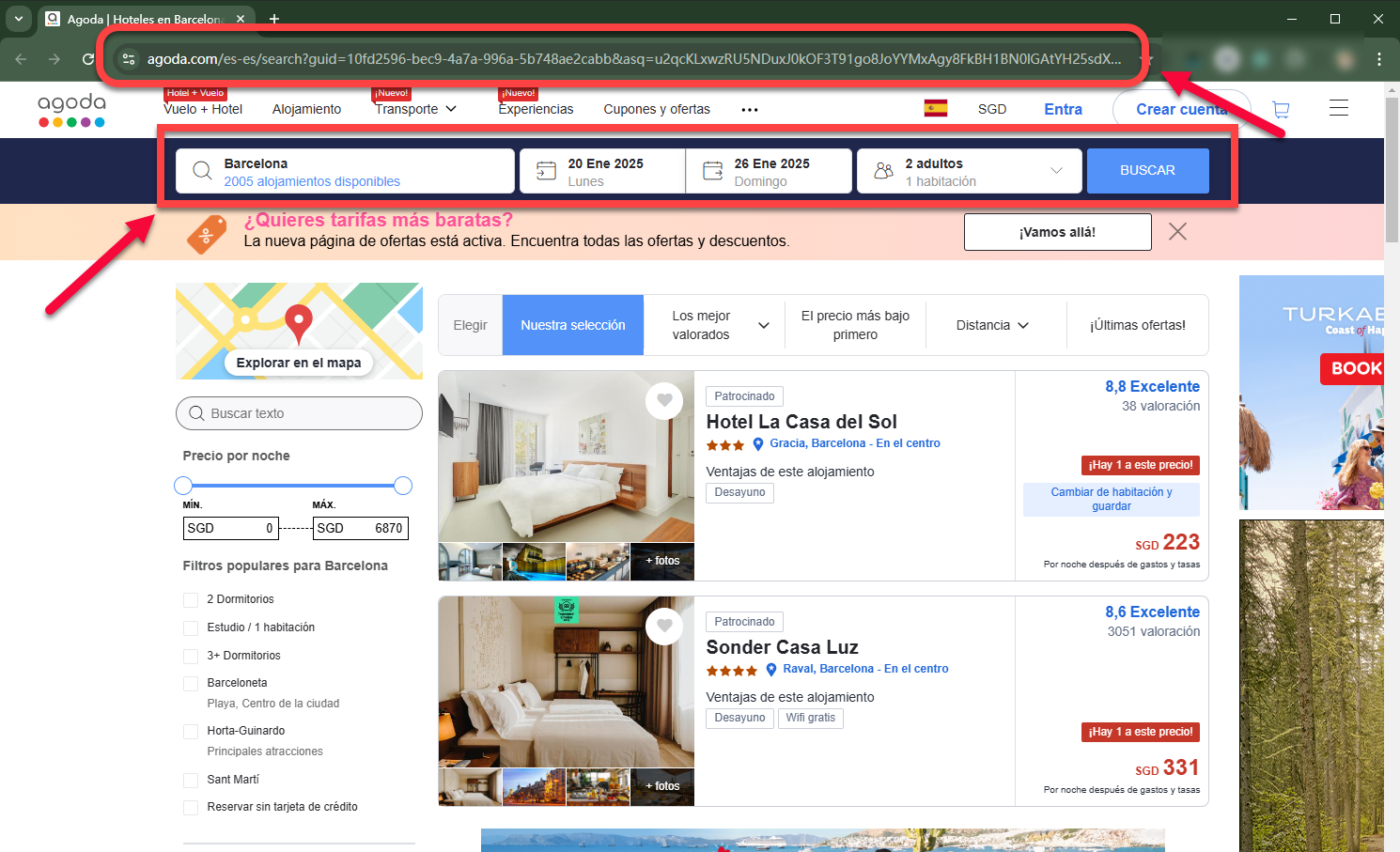Toggle the Horta-Guinardo filter checkbox
Screen dimensions: 1400x852
(x=191, y=732)
